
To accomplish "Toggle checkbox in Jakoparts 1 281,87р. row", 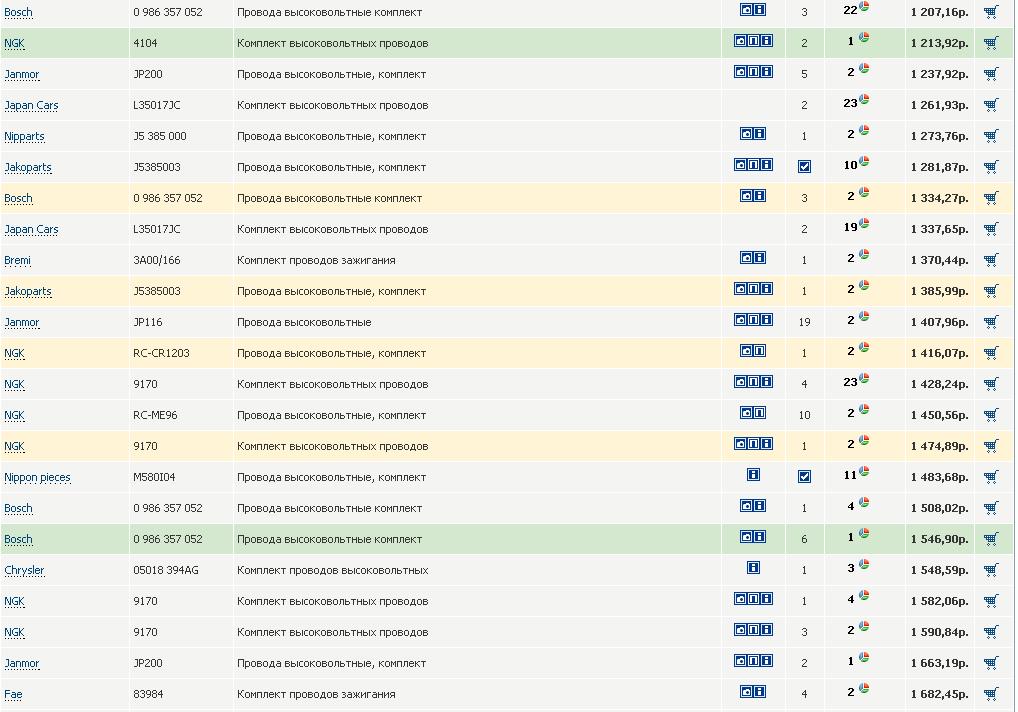I will 804,167.
